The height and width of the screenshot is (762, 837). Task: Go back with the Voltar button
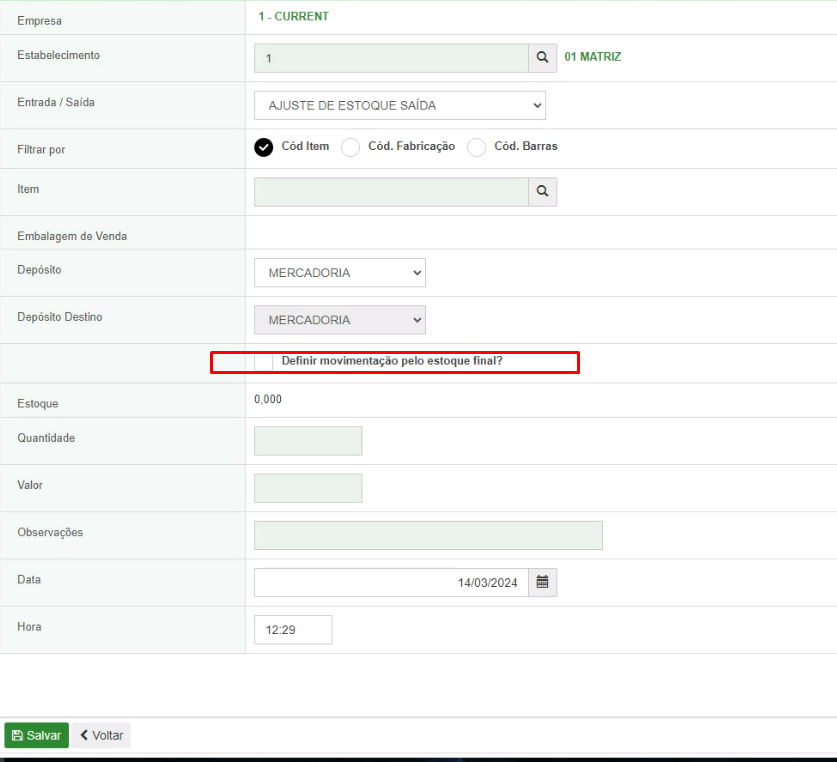[x=101, y=735]
